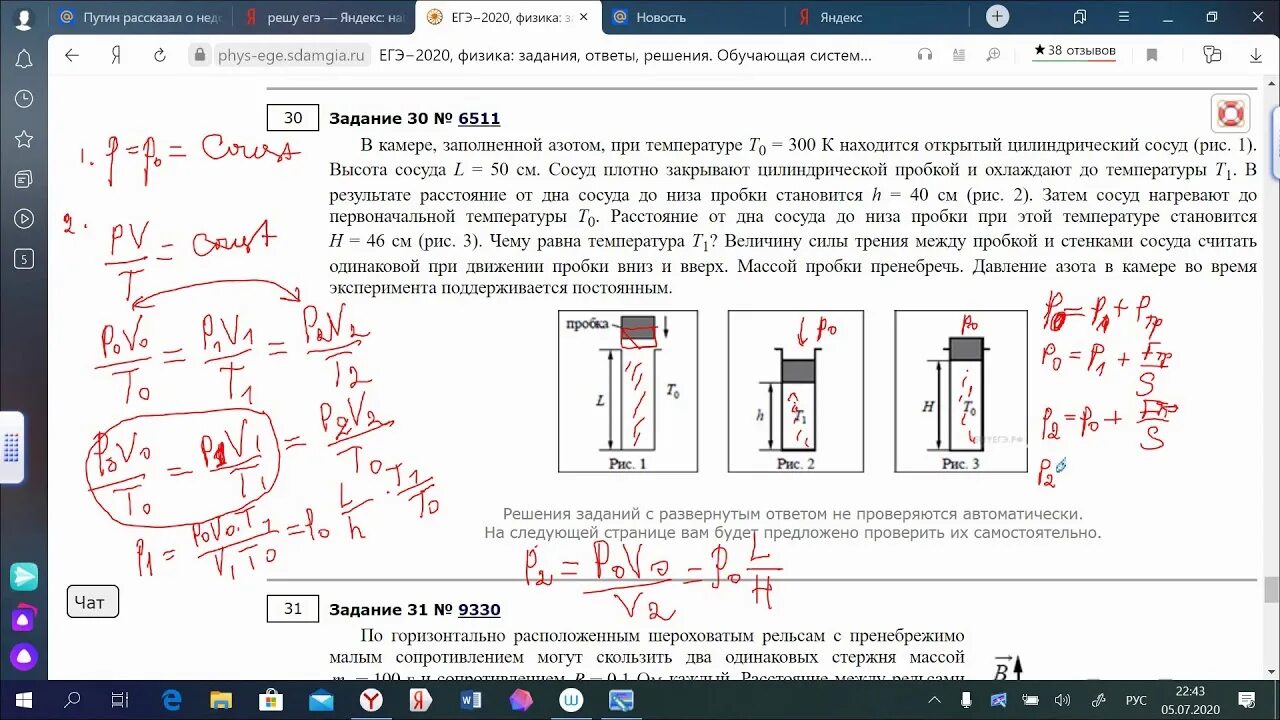Image resolution: width=1280 pixels, height=720 pixels.
Task: Click the Yandex Я home button
Action: [x=116, y=55]
